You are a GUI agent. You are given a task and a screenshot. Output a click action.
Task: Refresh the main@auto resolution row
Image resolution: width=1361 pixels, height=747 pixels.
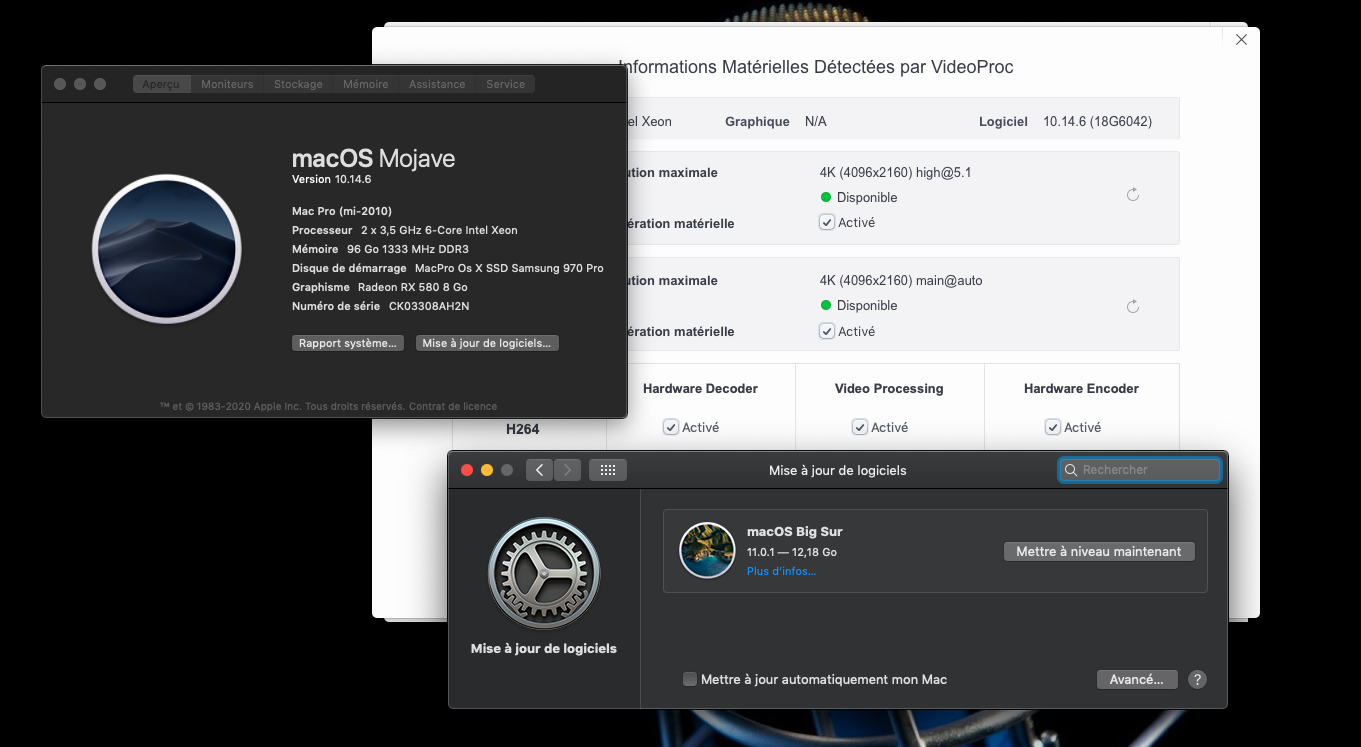pyautogui.click(x=1133, y=306)
